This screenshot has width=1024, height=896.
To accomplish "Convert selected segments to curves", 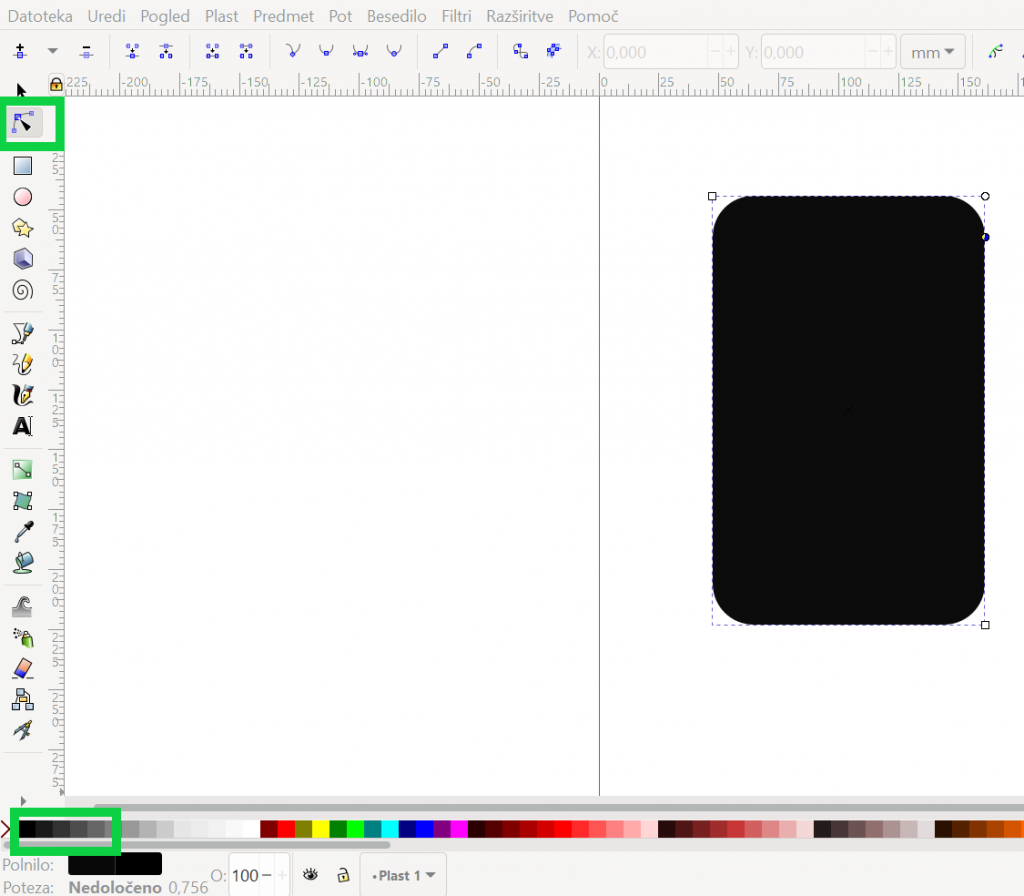I will (x=474, y=51).
